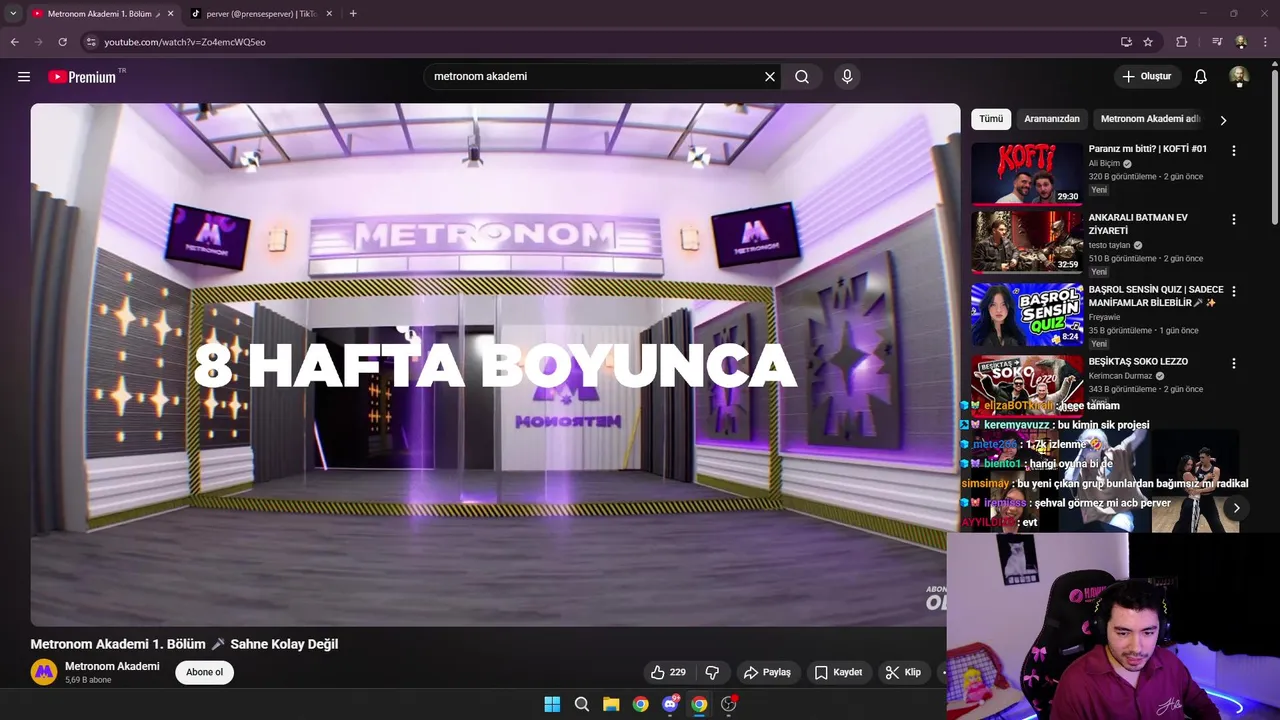Close the perver TikTok browser tab

click(x=328, y=14)
